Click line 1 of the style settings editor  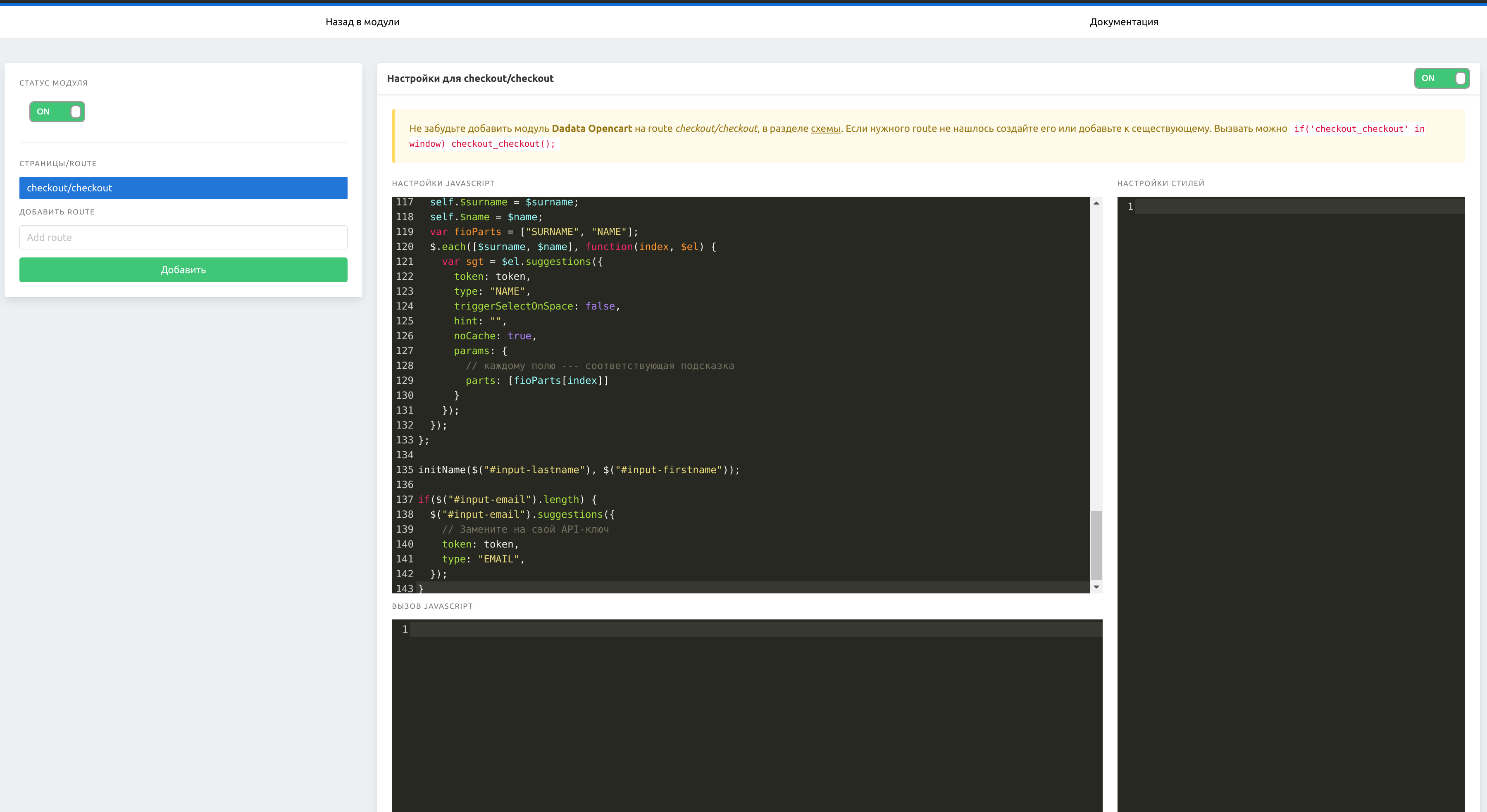pos(1299,207)
